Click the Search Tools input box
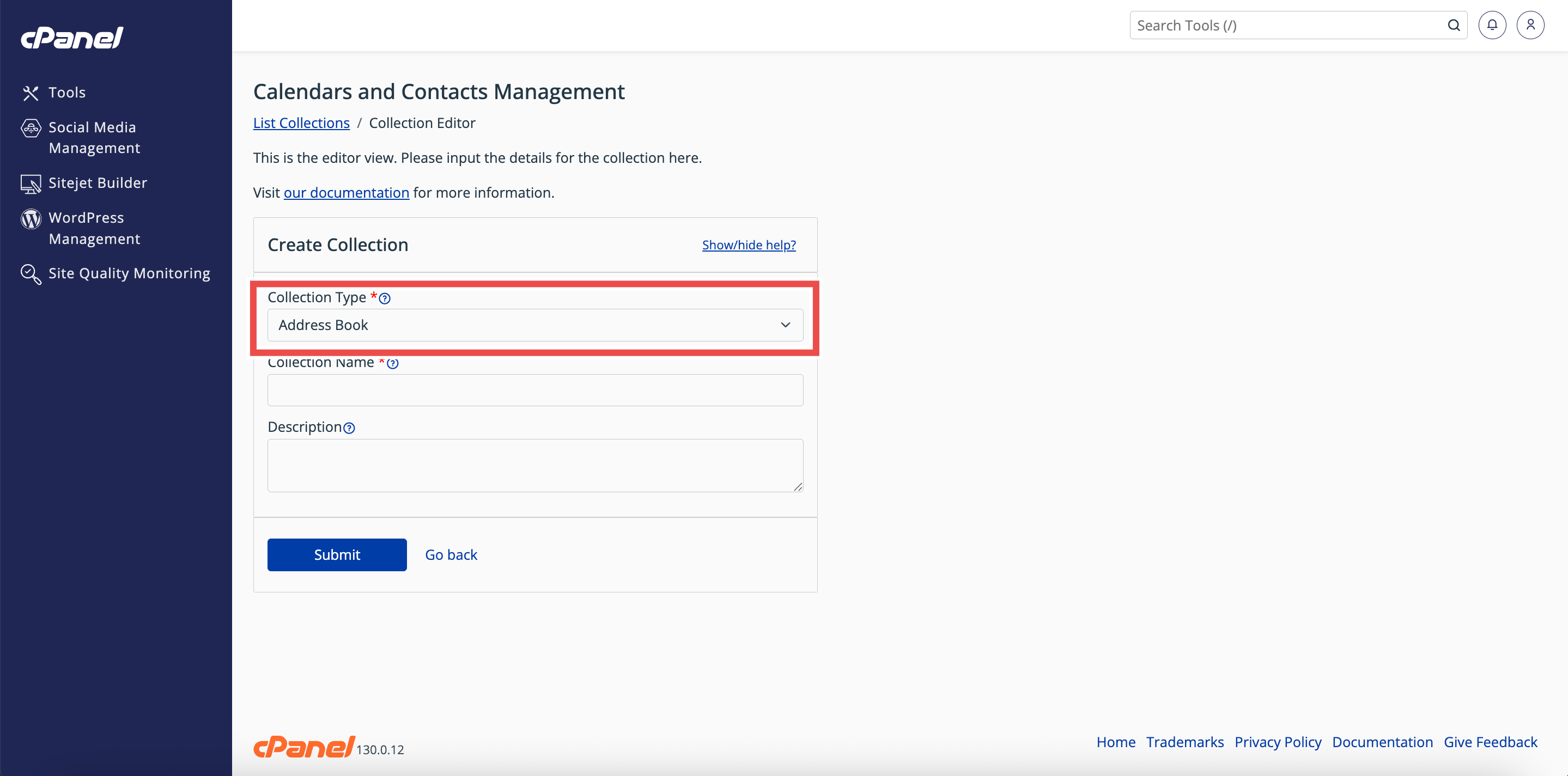Screen dimensions: 1568x776 pyautogui.click(x=1284, y=25)
